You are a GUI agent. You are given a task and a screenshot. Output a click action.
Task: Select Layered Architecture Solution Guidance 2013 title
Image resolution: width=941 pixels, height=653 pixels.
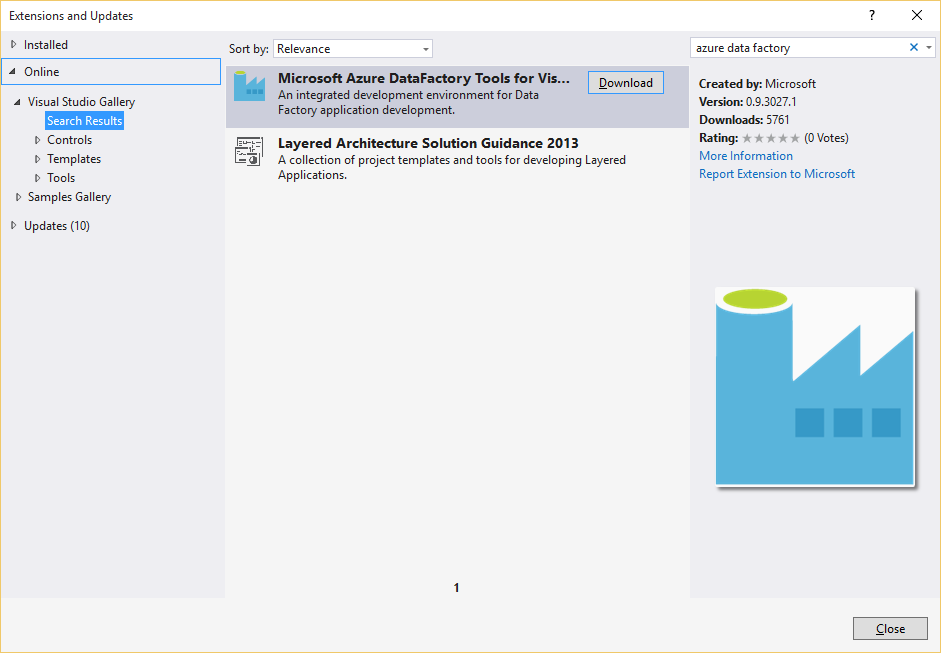(x=428, y=143)
